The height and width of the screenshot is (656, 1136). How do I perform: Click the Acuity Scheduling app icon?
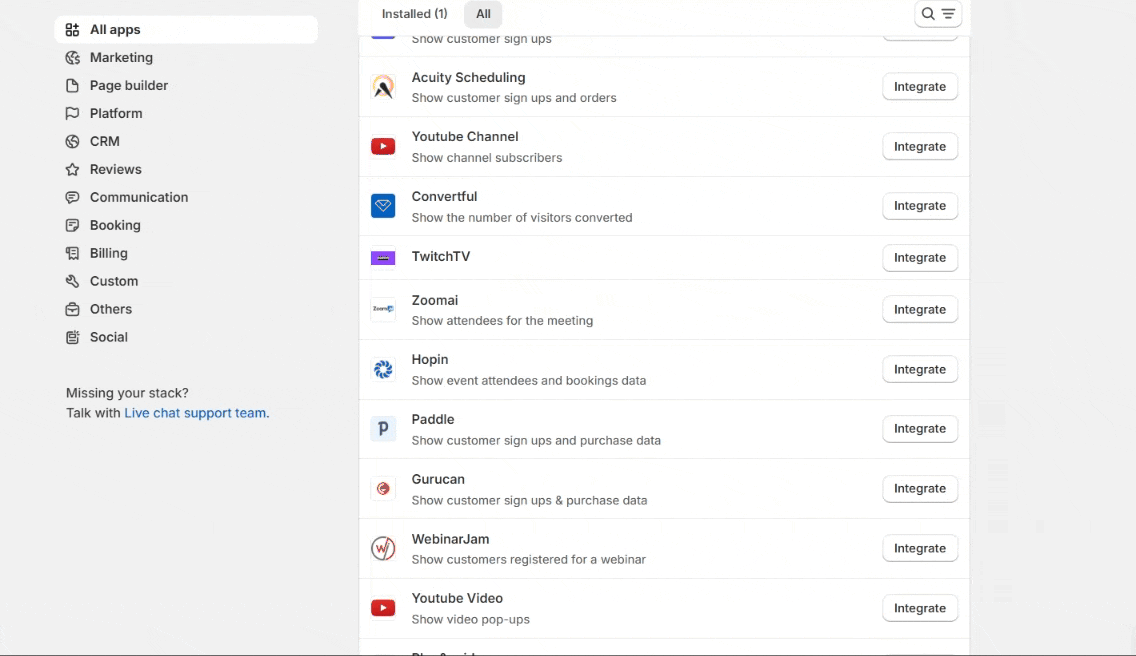tap(383, 87)
